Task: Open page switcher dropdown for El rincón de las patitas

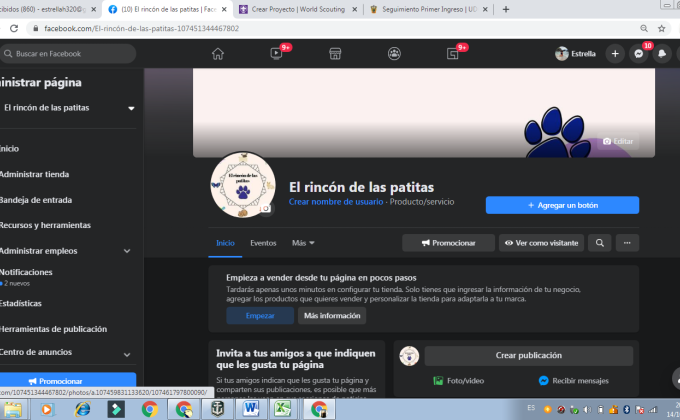Action: 130,108
